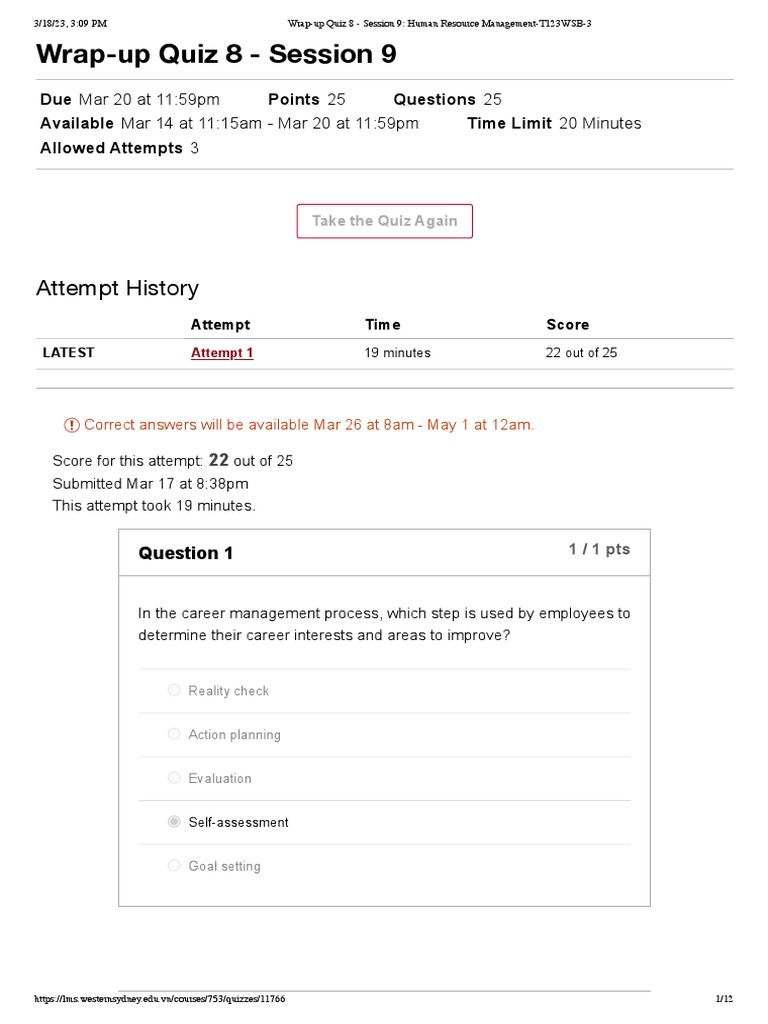The height and width of the screenshot is (1024, 768).
Task: Pick the Evaluation radio button
Action: [175, 778]
